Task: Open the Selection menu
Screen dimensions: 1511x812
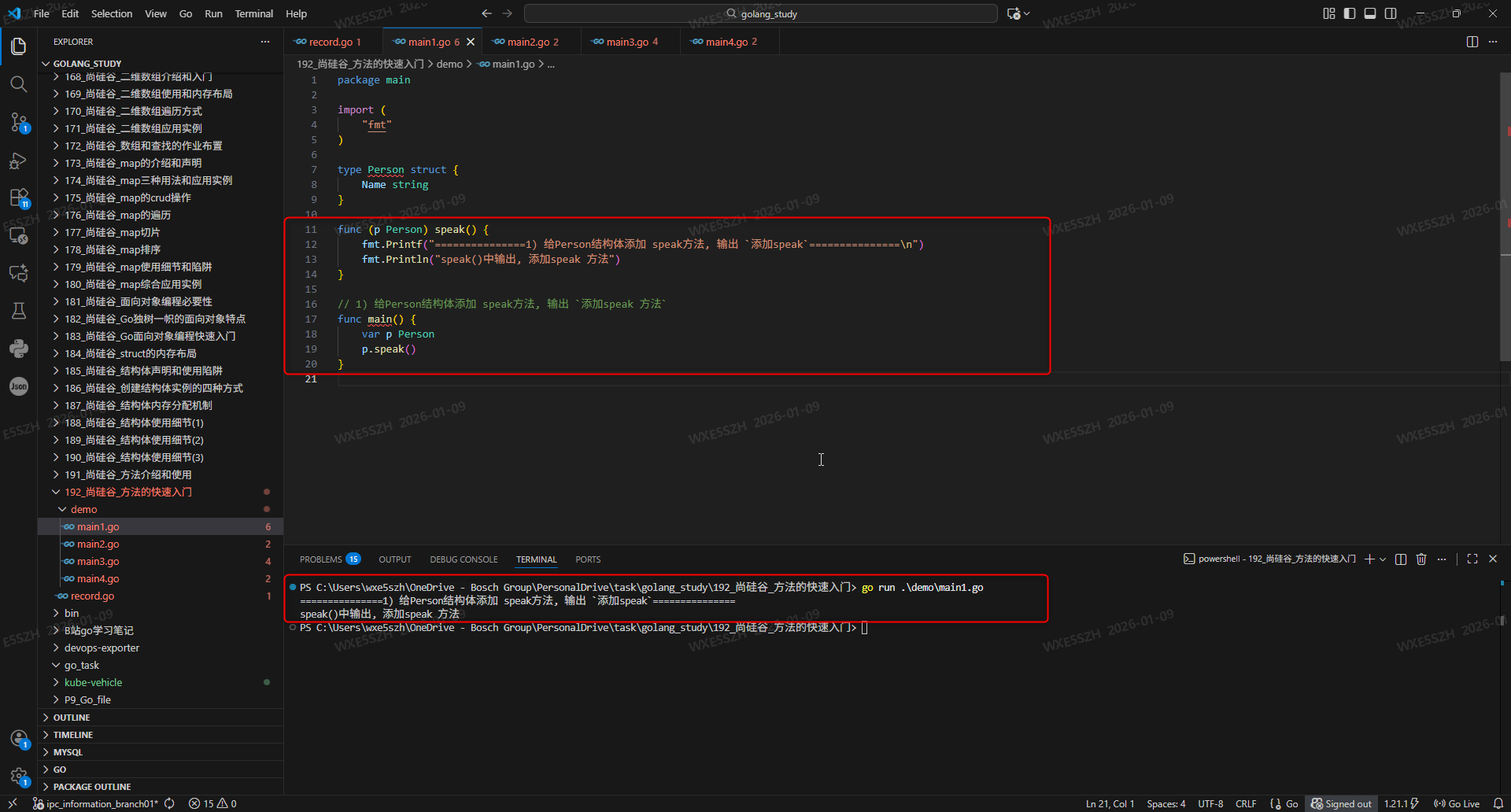Action: pos(112,13)
